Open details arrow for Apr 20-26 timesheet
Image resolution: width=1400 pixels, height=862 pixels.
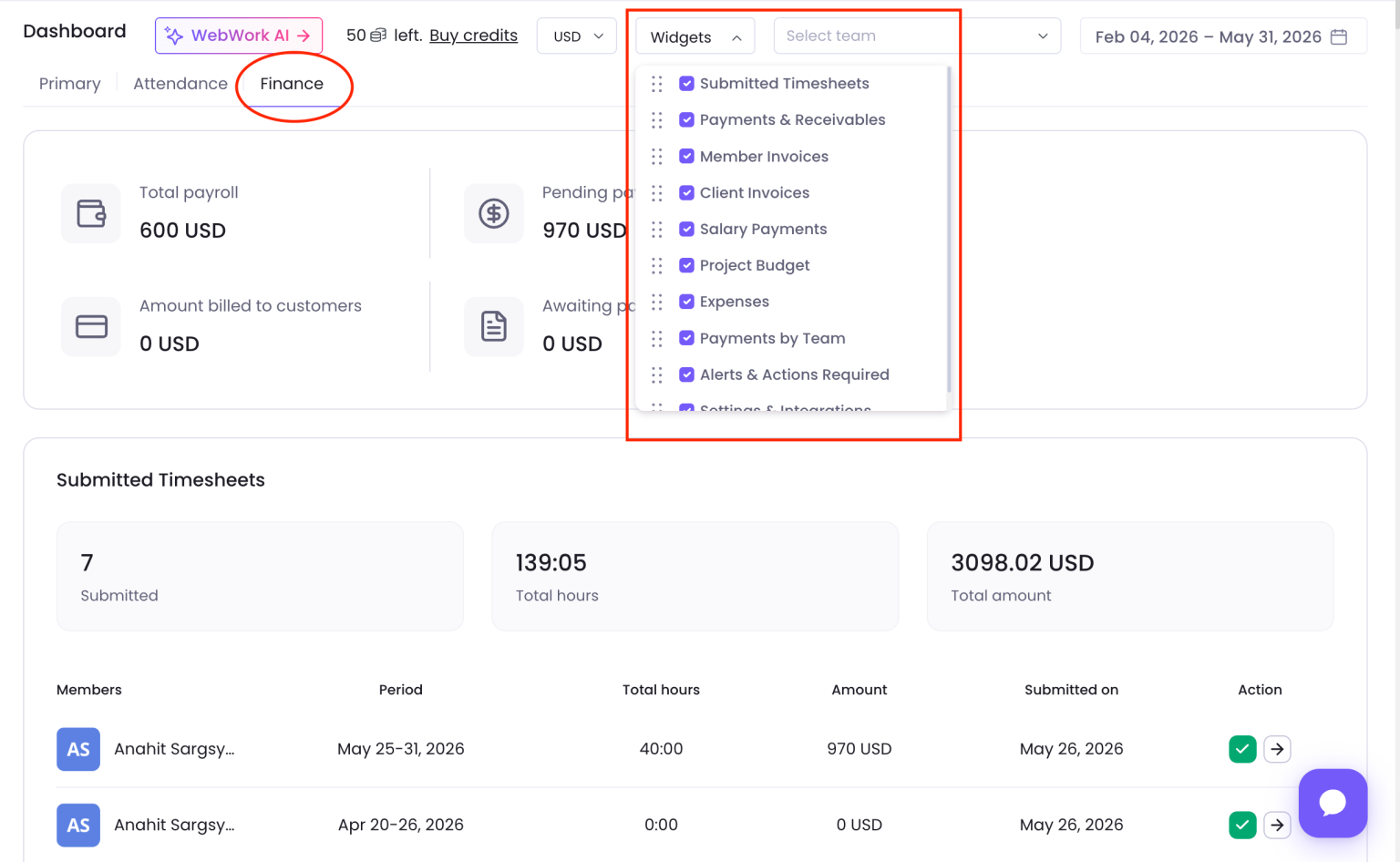(1277, 825)
